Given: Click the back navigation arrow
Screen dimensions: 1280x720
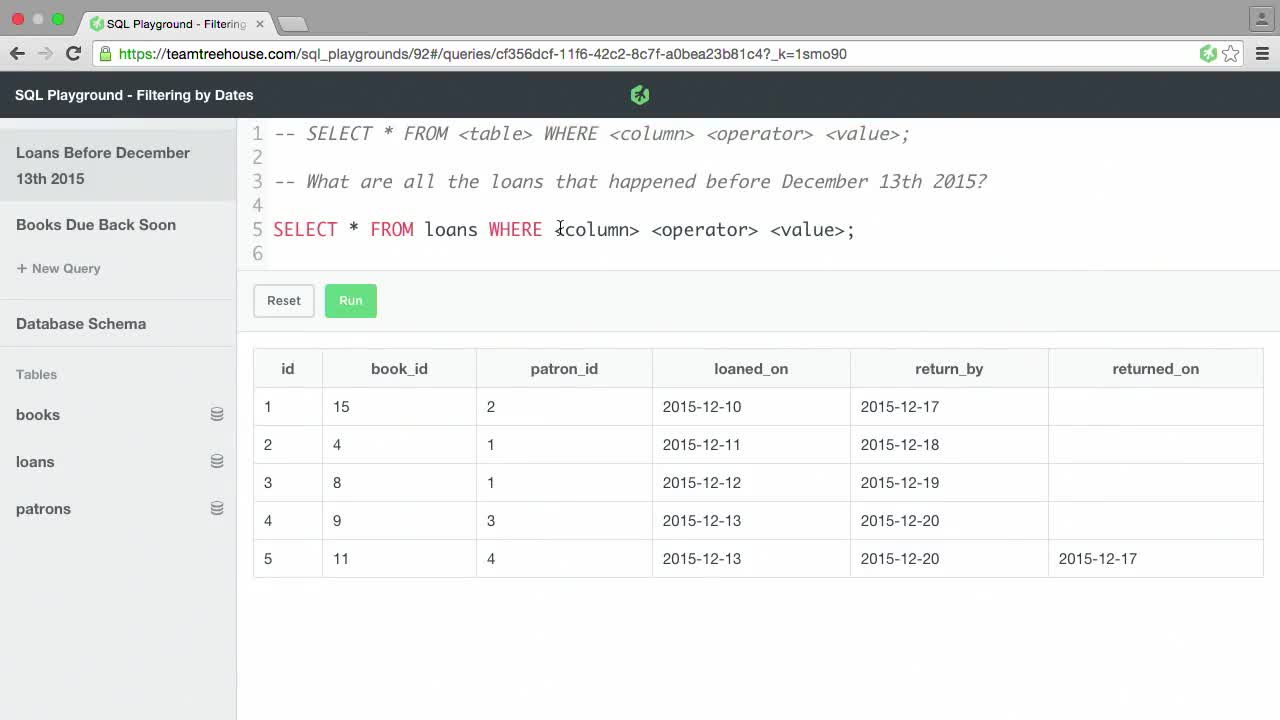Looking at the screenshot, I should (x=16, y=54).
